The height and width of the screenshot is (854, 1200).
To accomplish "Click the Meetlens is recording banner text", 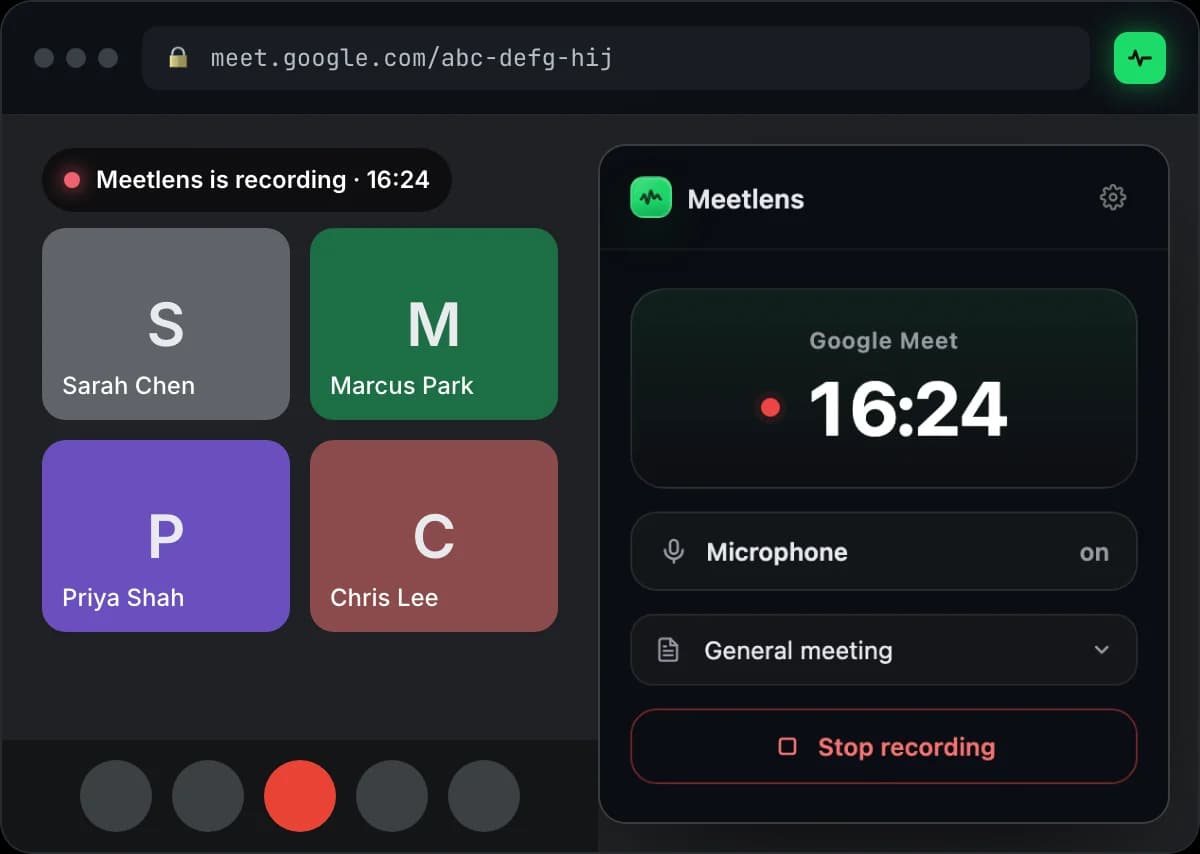I will tap(263, 180).
